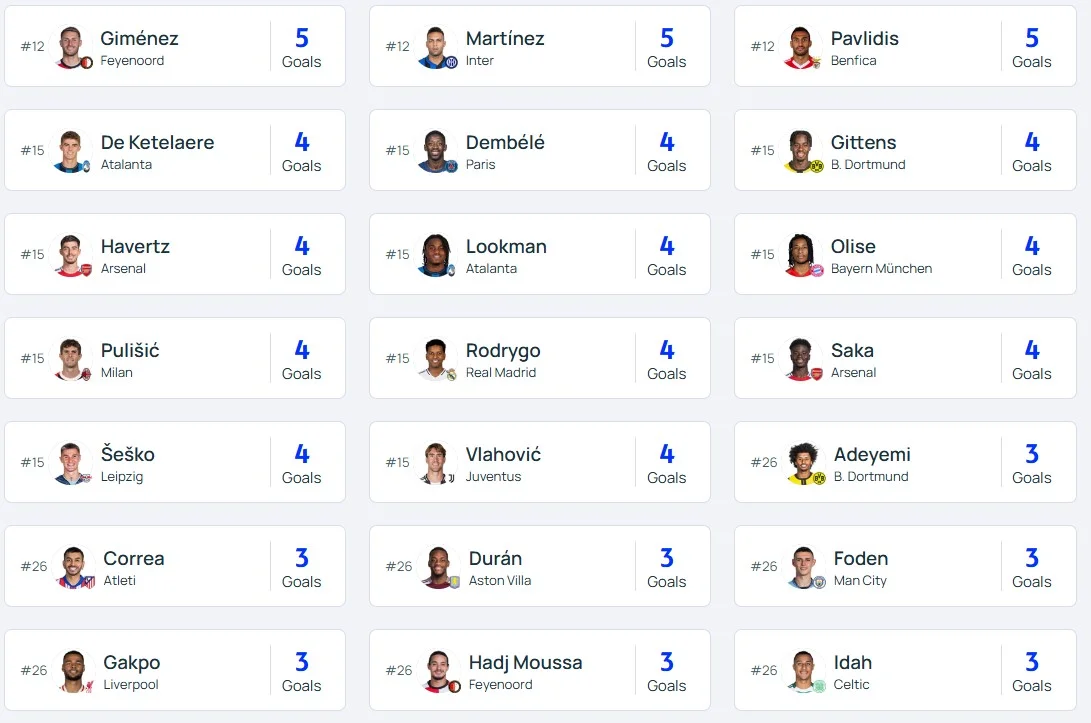Click Foden's Man City player avatar

[x=804, y=567]
